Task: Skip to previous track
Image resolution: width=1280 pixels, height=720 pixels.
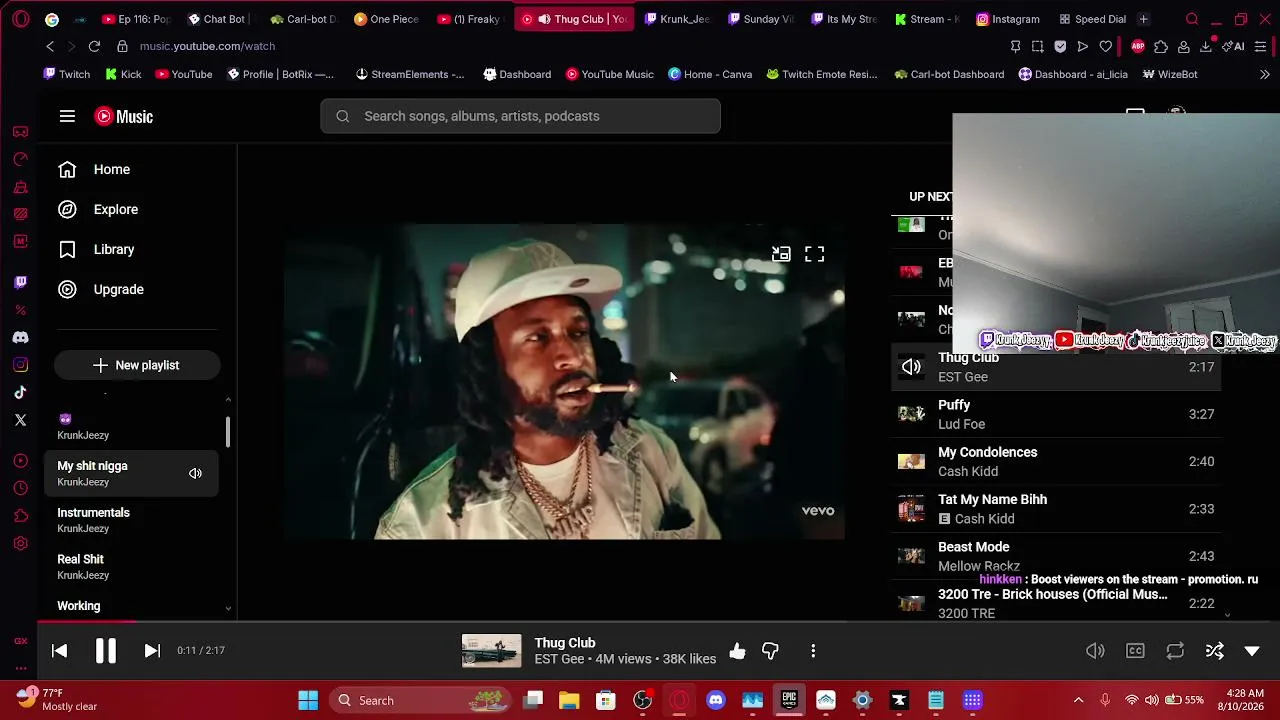Action: [59, 650]
